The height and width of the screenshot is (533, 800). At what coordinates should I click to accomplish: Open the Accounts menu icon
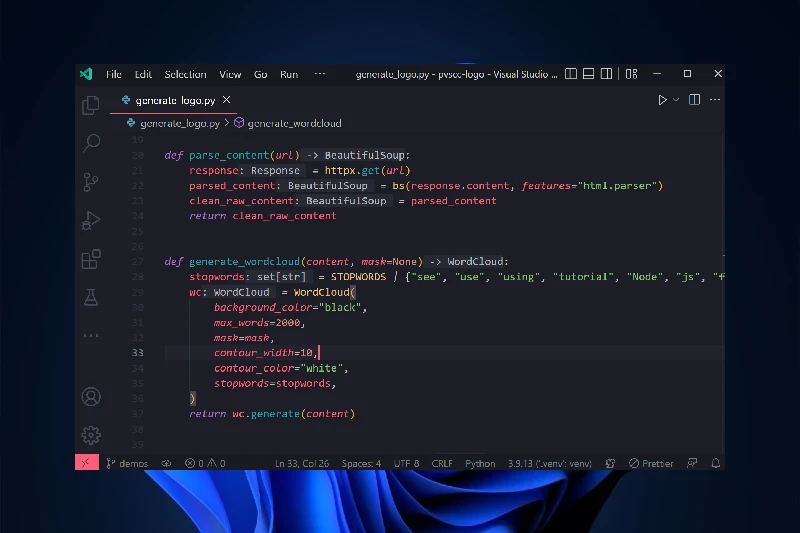(x=91, y=397)
